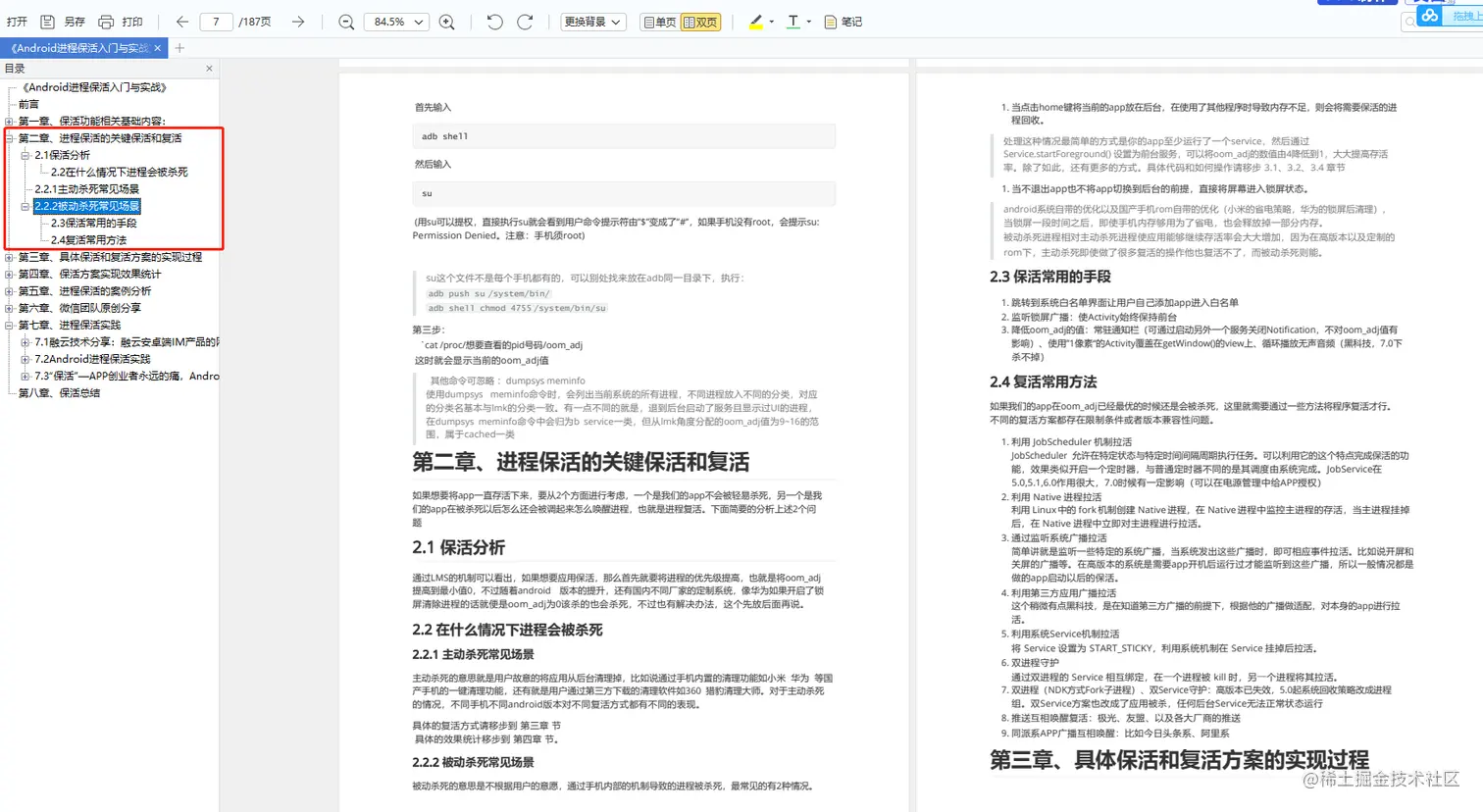Image resolution: width=1483 pixels, height=812 pixels.
Task: Collapse the 2.1保活分析 outline node
Action: (x=26, y=155)
